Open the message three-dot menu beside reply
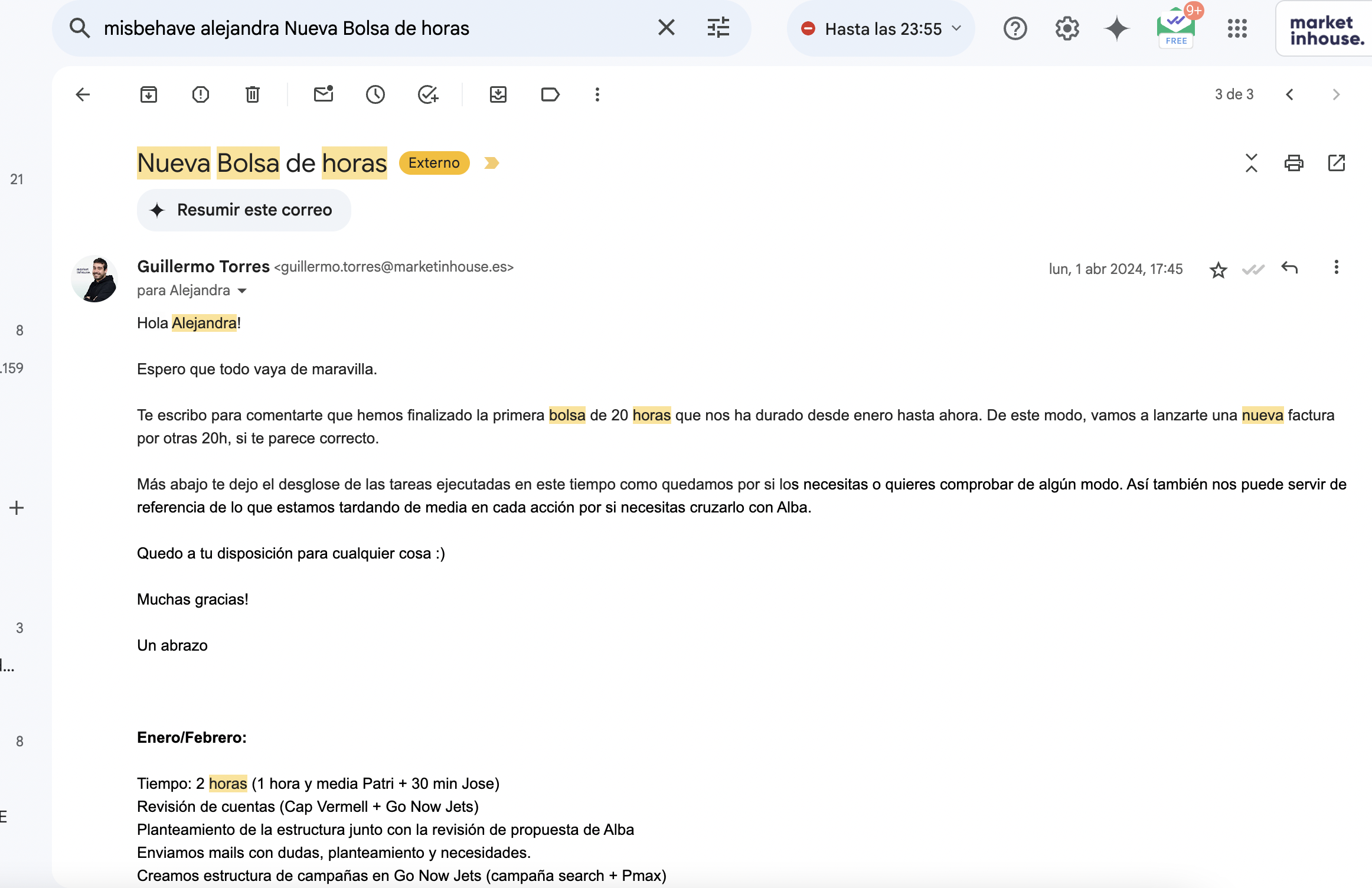 (1336, 268)
